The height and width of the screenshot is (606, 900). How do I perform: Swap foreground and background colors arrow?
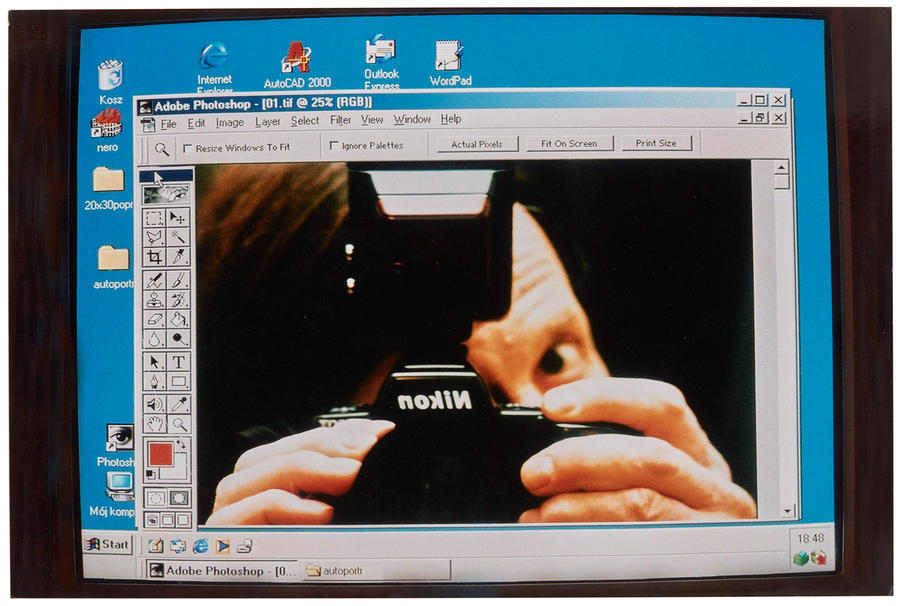click(181, 444)
